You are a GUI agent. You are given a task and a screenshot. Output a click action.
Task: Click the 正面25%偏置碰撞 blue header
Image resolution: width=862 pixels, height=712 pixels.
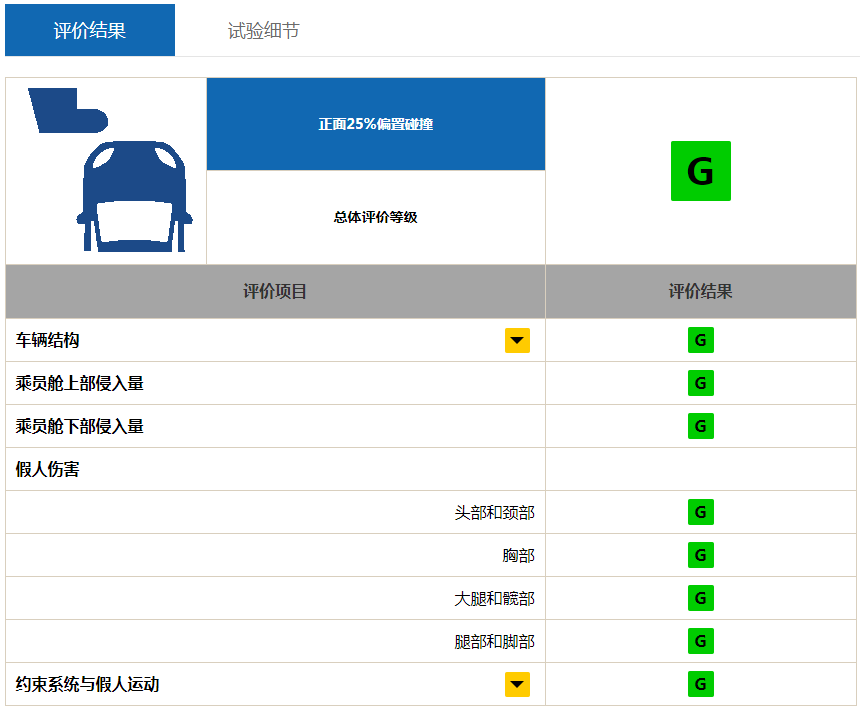point(376,125)
